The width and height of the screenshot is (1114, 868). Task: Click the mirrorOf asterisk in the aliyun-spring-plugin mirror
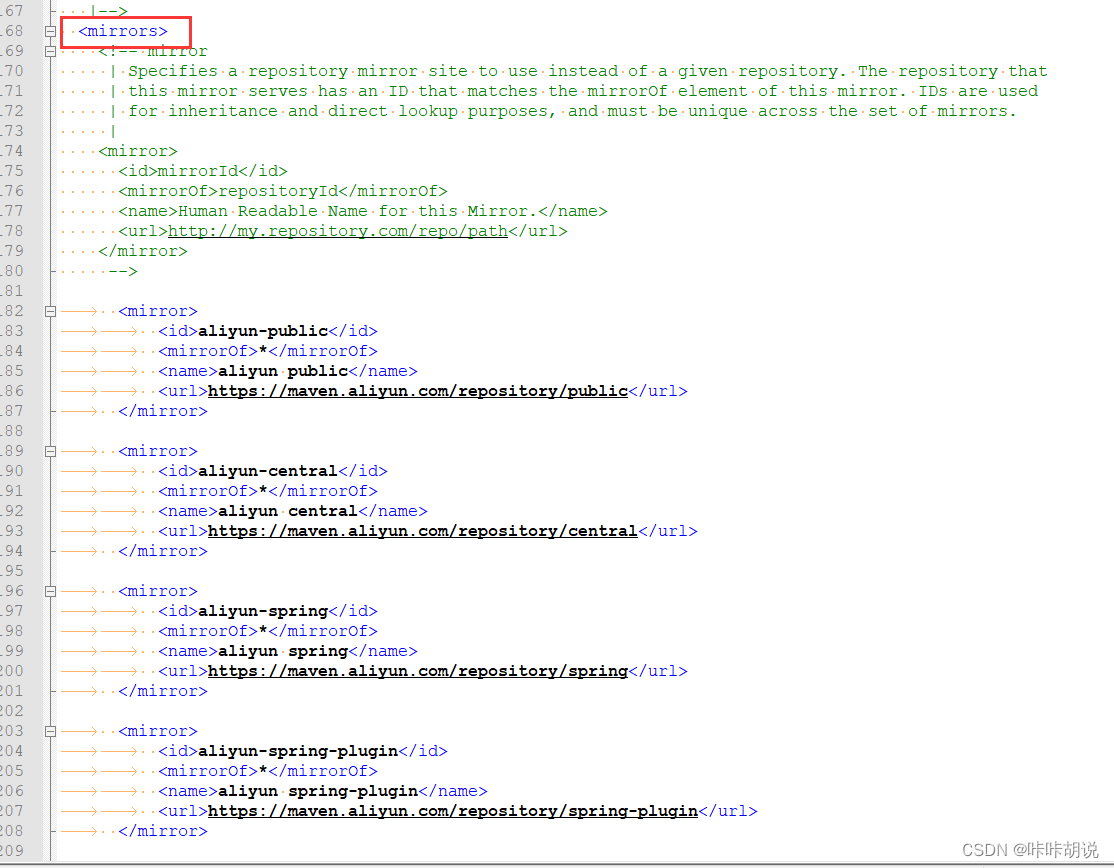pyautogui.click(x=263, y=771)
